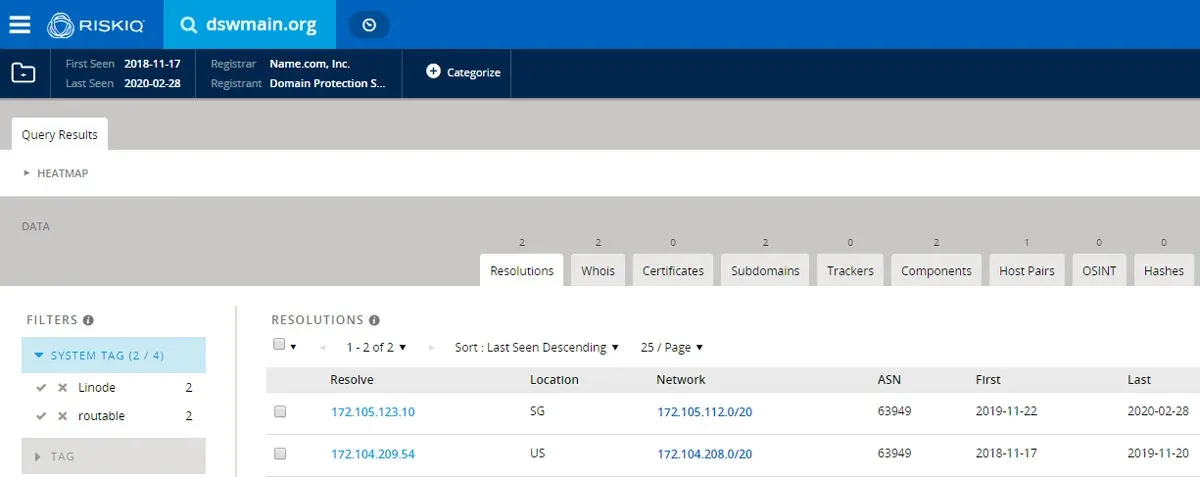
Task: Open the 25 / Page dropdown
Action: (x=671, y=347)
